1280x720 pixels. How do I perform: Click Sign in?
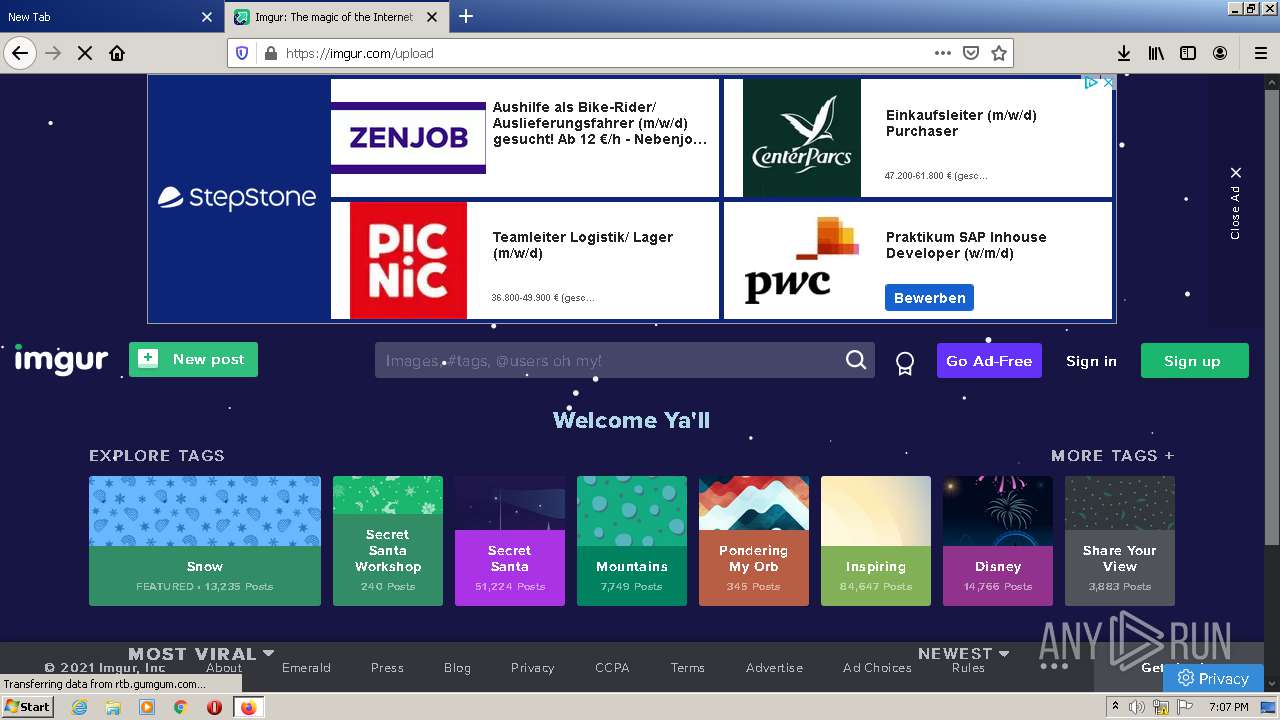point(1091,361)
